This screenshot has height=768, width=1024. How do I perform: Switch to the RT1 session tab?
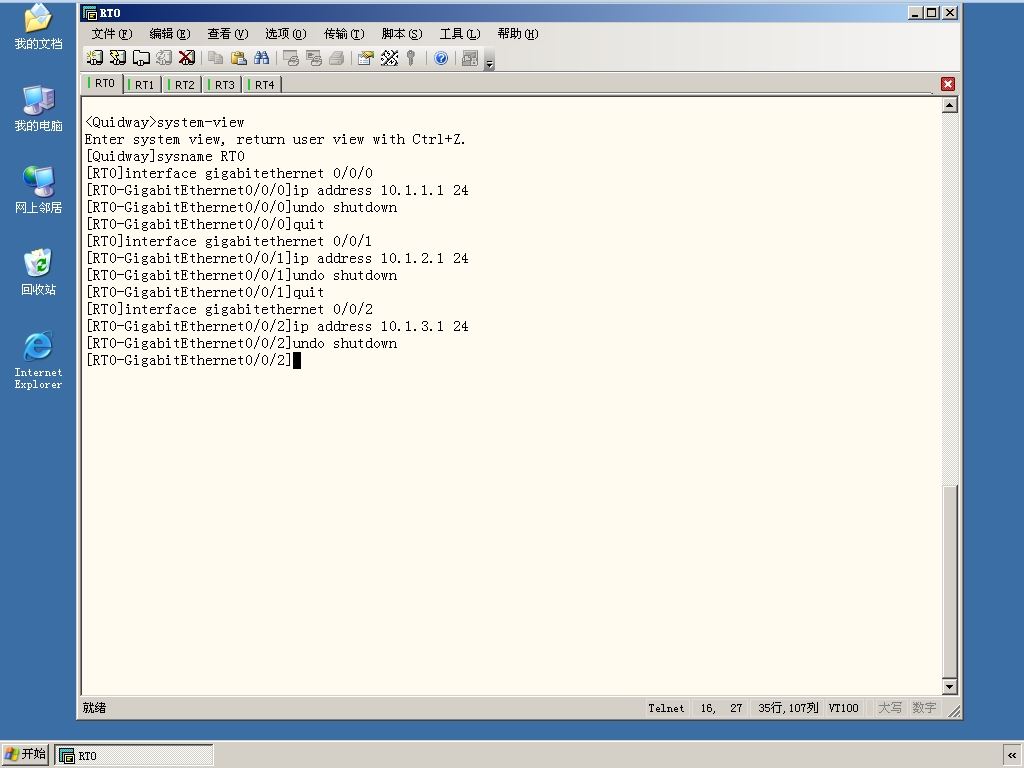click(143, 85)
